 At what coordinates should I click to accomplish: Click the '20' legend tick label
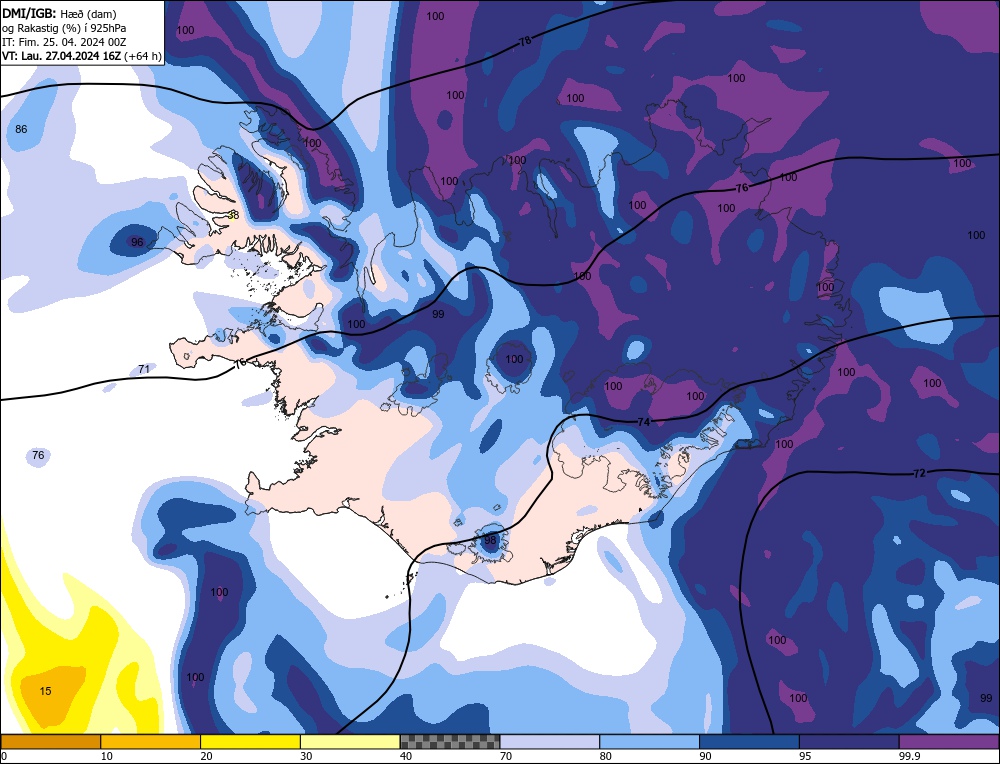click(207, 756)
